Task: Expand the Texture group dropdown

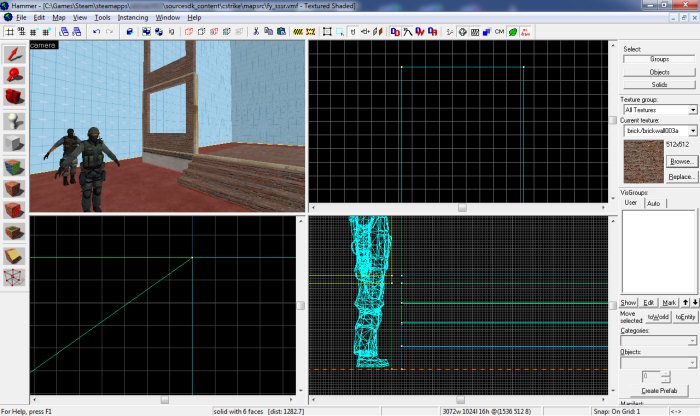Action: [x=692, y=110]
